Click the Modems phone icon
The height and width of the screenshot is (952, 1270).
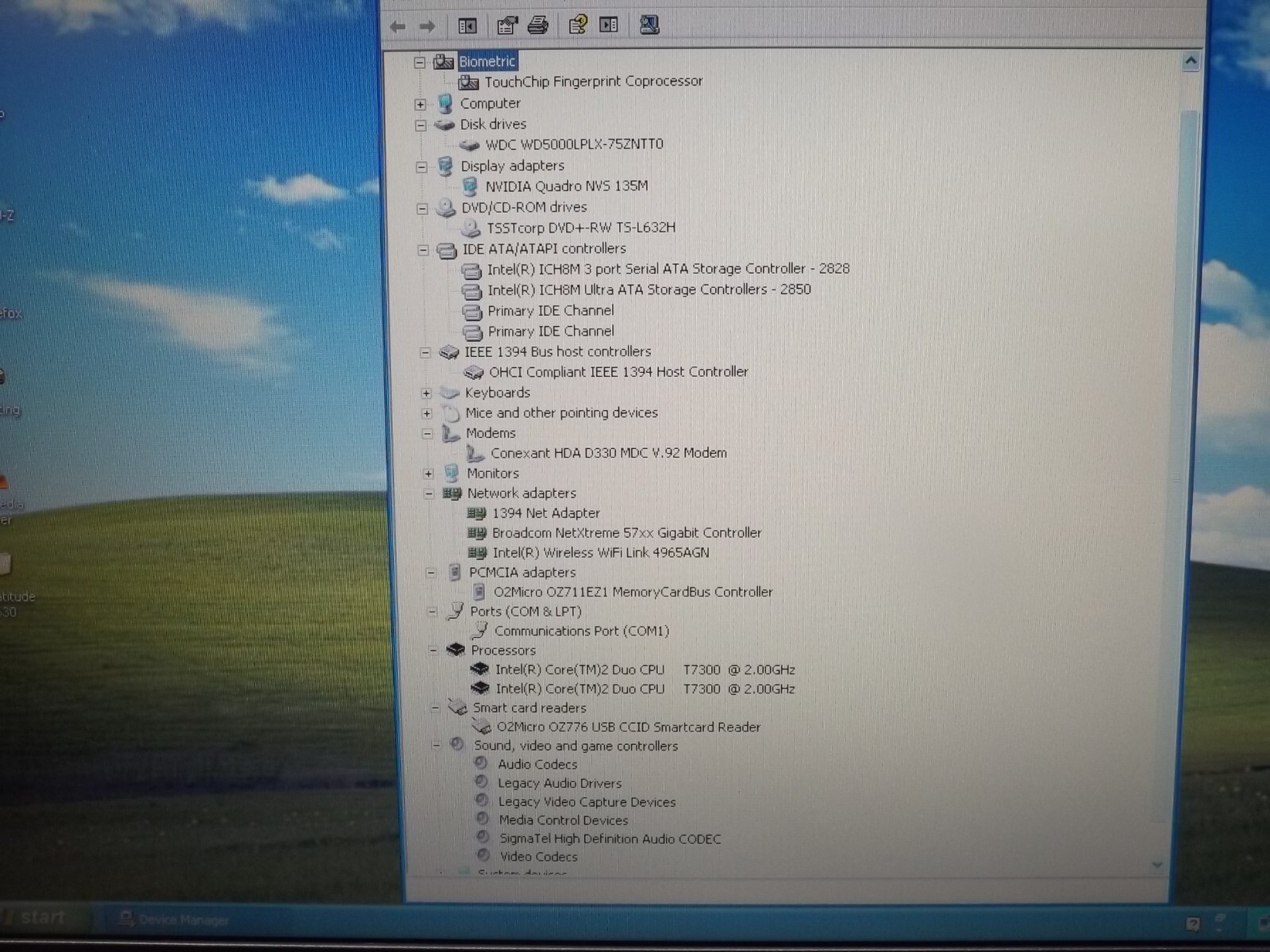click(451, 433)
